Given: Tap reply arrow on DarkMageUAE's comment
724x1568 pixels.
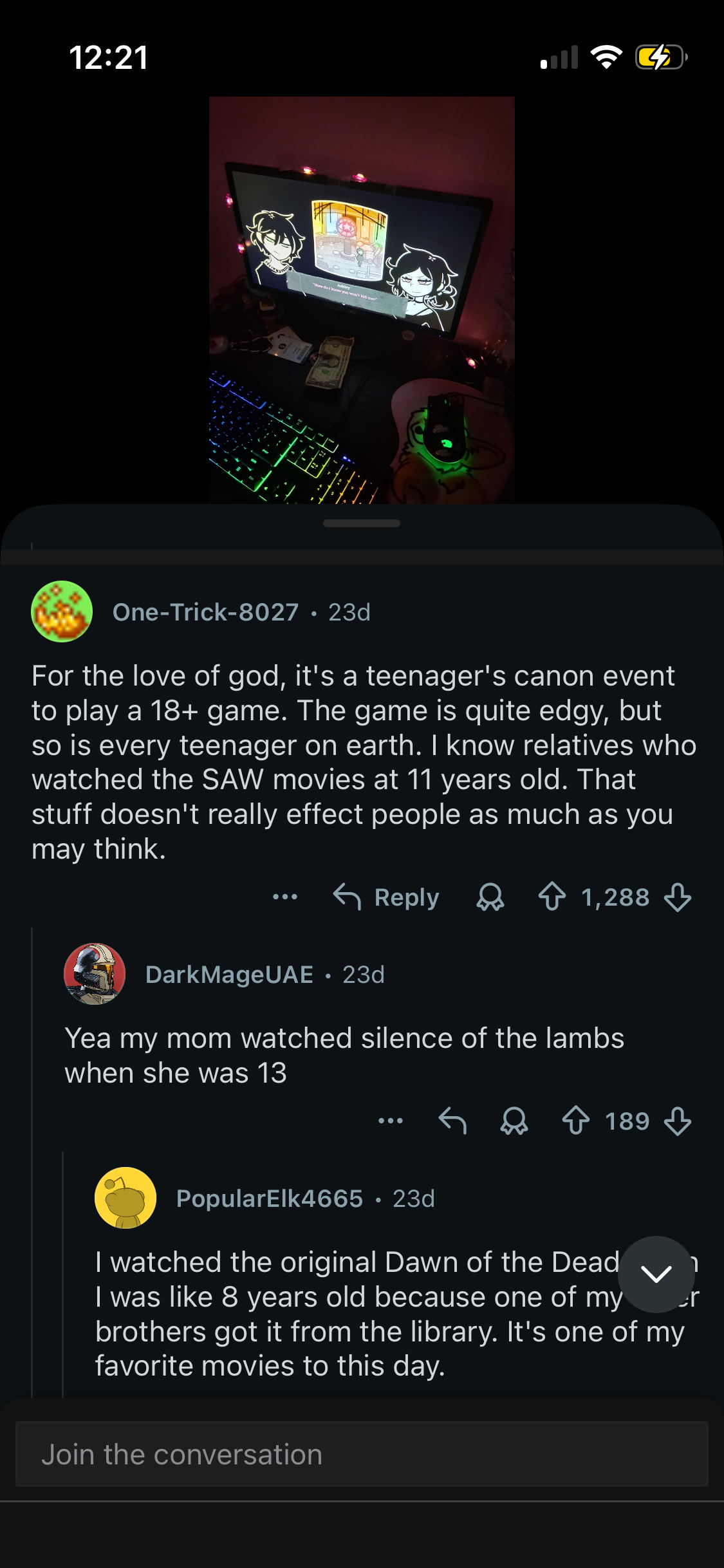Looking at the screenshot, I should [x=452, y=1121].
